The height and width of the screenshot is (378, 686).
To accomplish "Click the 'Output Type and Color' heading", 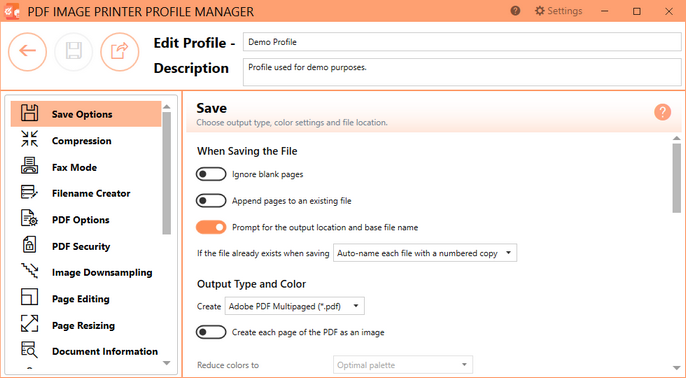I will point(252,284).
